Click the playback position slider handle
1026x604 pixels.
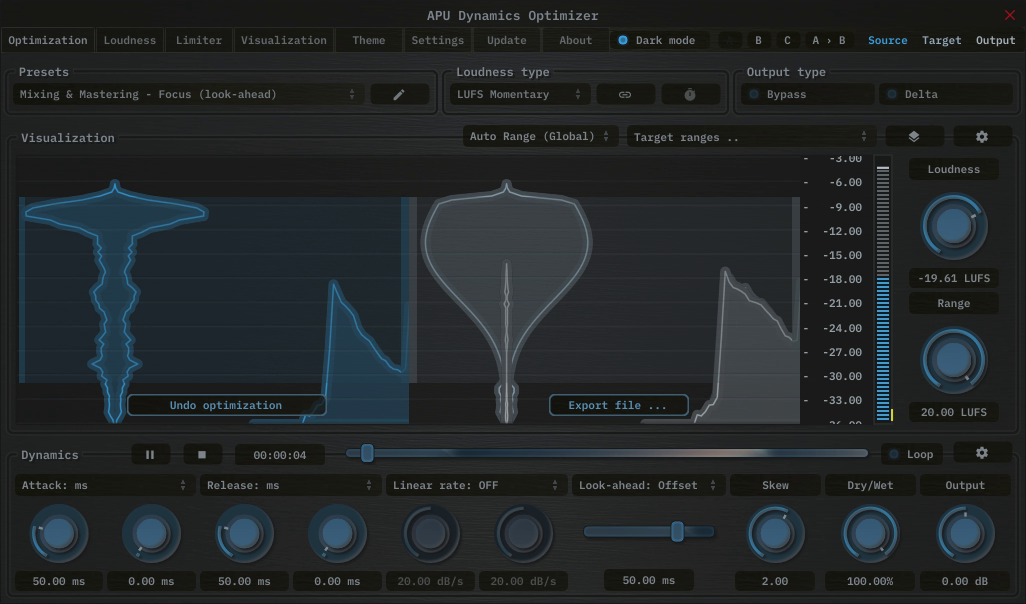point(367,453)
